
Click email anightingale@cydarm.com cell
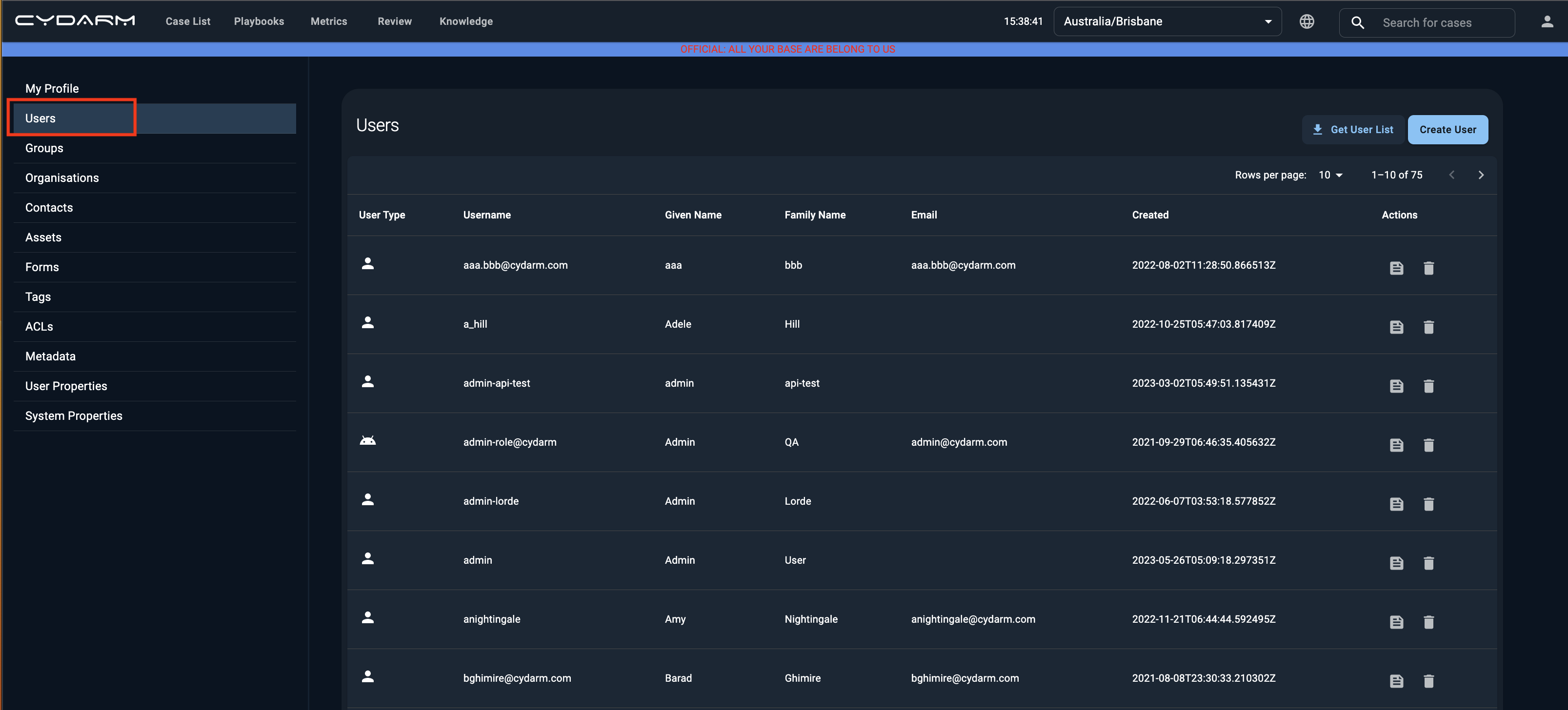973,619
